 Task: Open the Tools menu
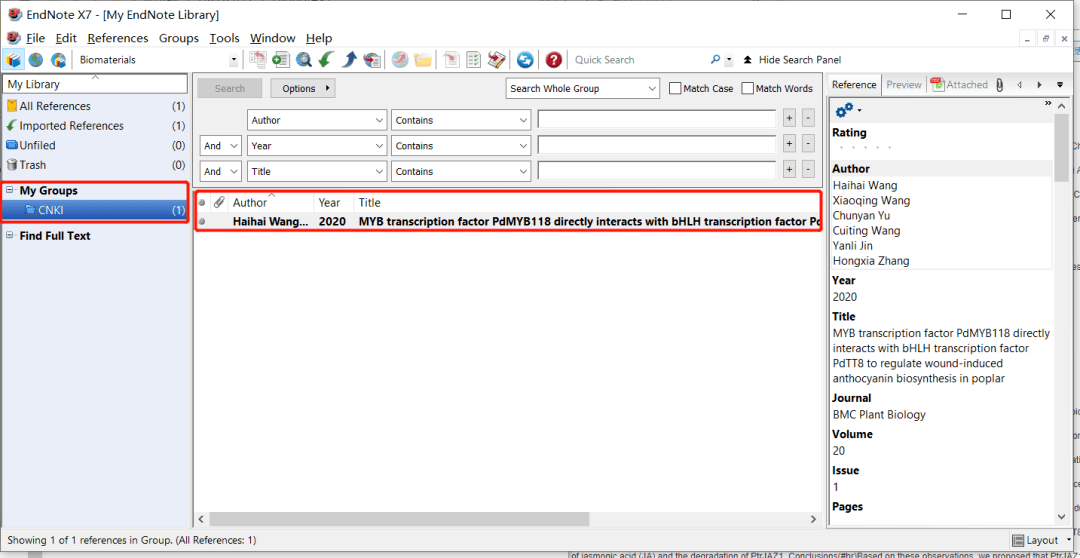click(225, 38)
